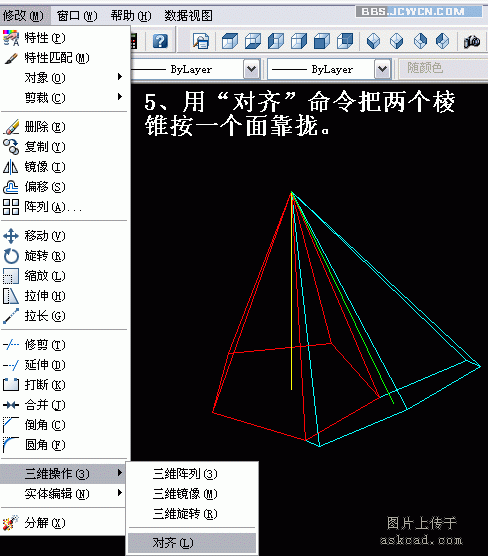Image resolution: width=488 pixels, height=556 pixels.
Task: Choose the 删除(E) erase icon
Action: click(x=11, y=127)
